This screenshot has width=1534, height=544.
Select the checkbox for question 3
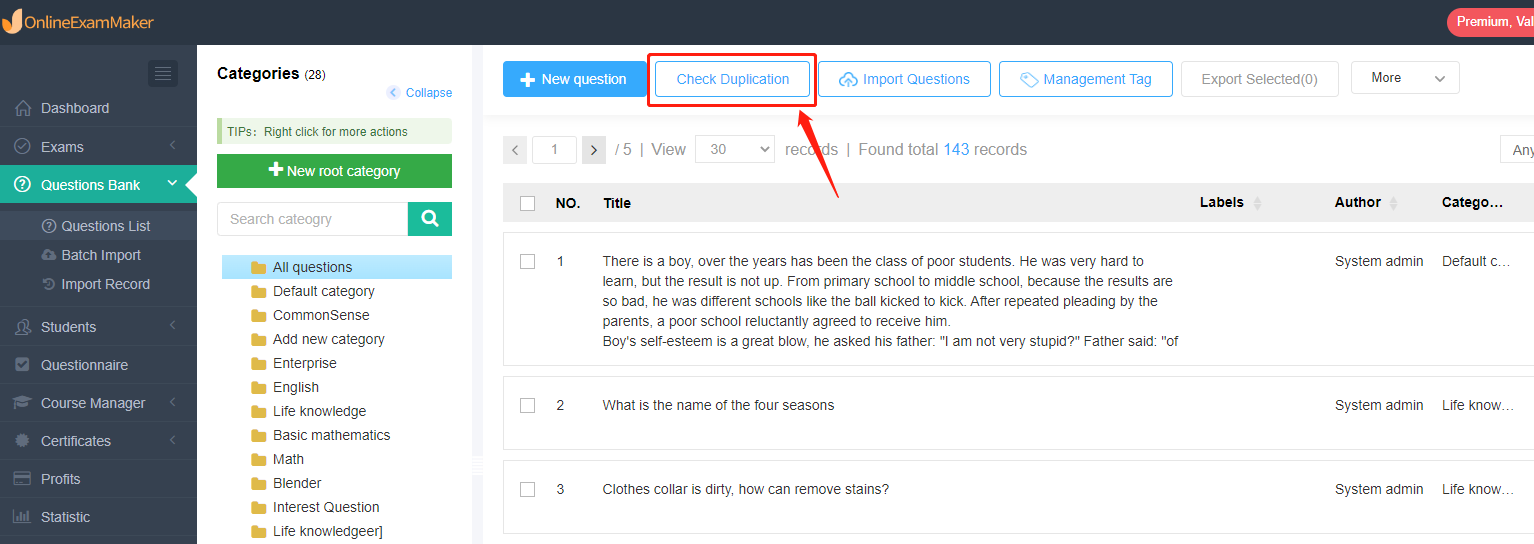528,489
